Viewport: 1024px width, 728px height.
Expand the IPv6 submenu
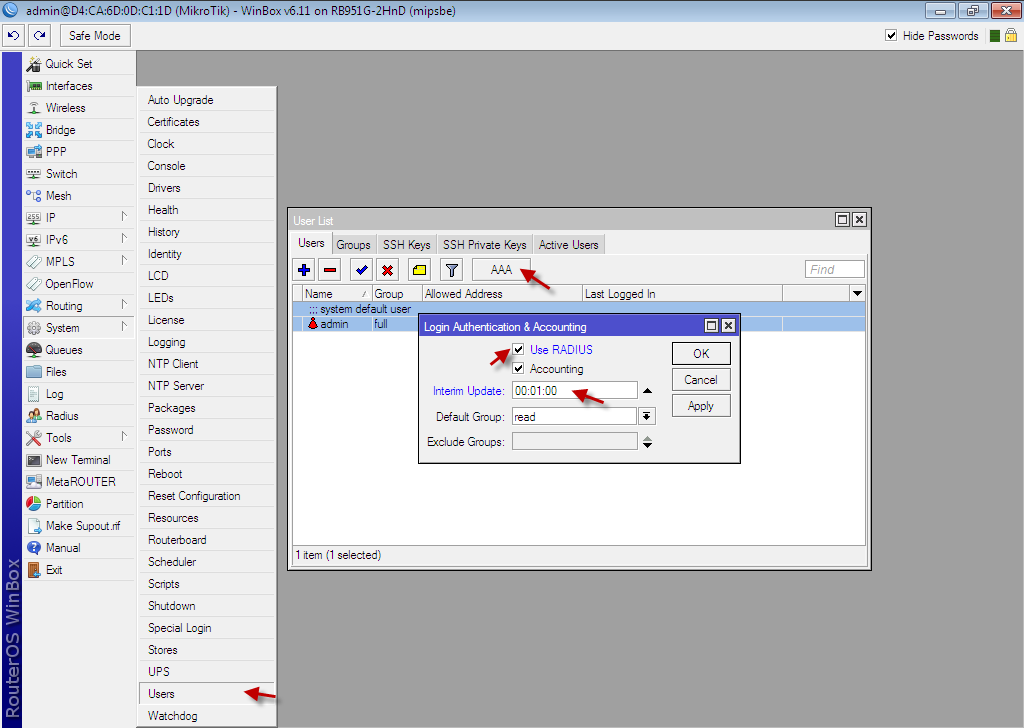[124, 238]
